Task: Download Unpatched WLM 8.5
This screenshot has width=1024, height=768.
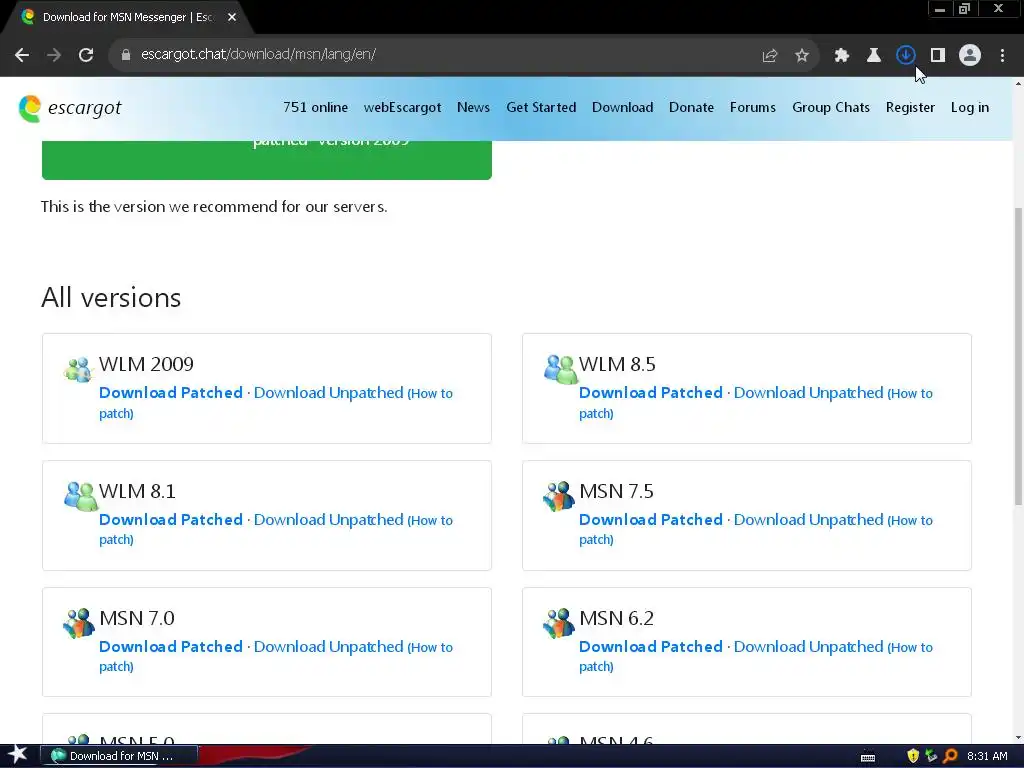Action: (x=808, y=392)
